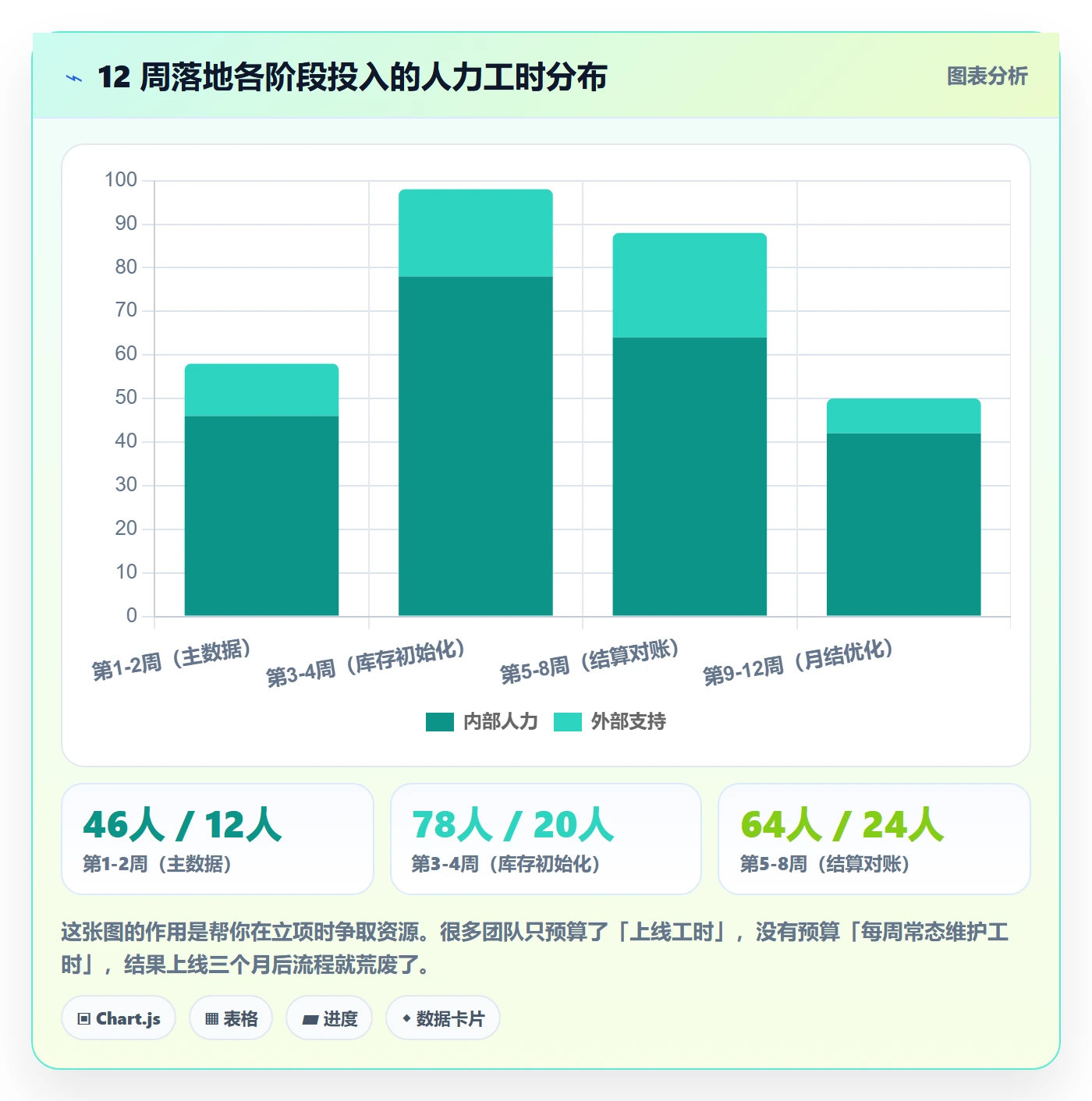Click 第9-12周 internal manpower bar segment
Image resolution: width=1092 pixels, height=1101 pixels.
coord(903,525)
